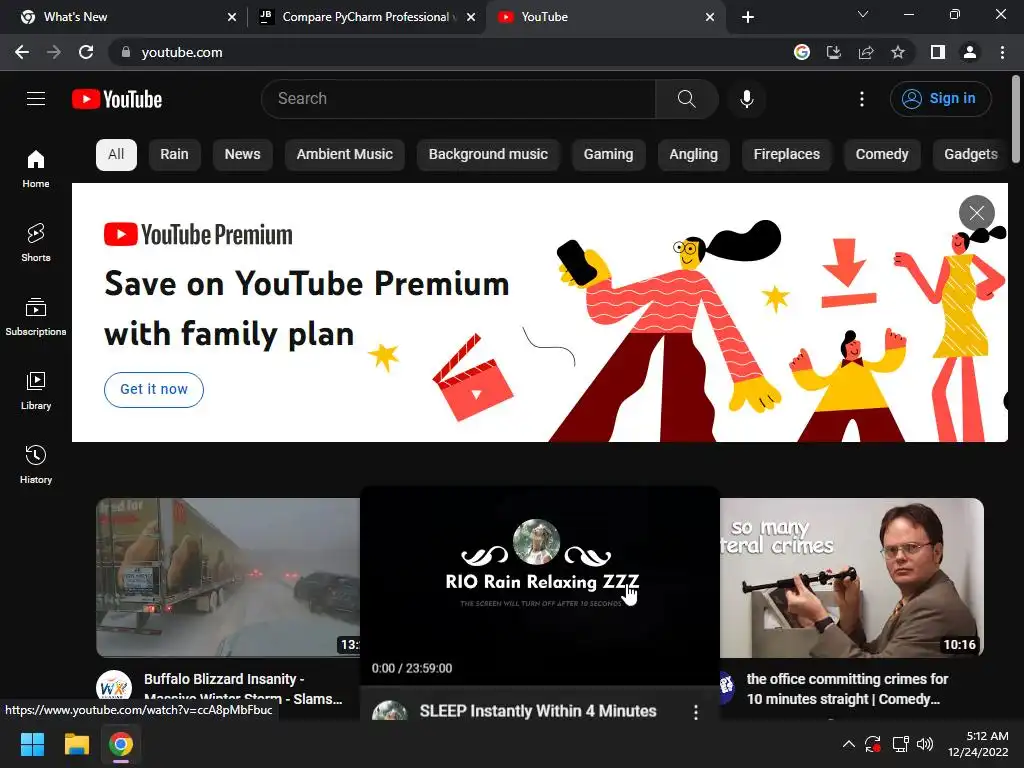Open the office committing crimes thumbnail
1024x768 pixels.
[852, 577]
